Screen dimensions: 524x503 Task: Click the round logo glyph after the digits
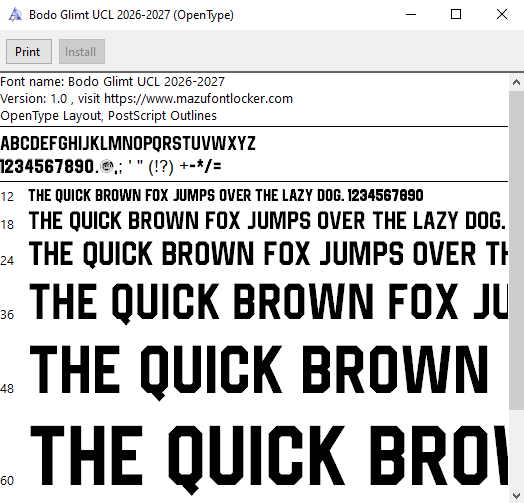(107, 166)
